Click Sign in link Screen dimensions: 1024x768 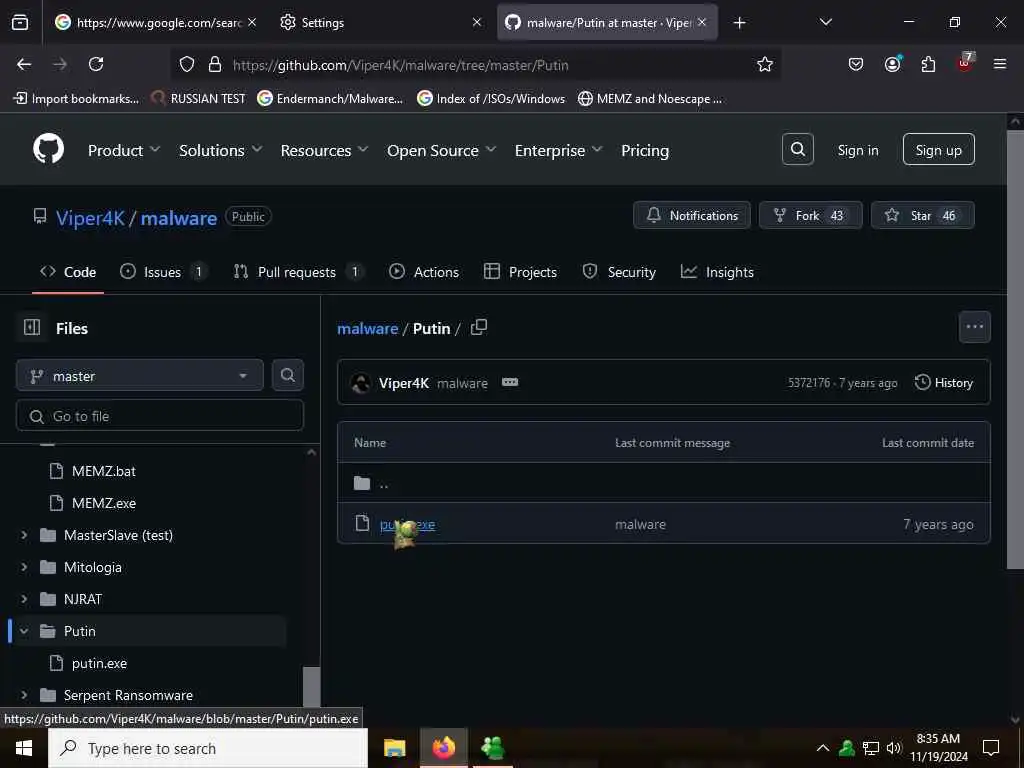tap(857, 150)
